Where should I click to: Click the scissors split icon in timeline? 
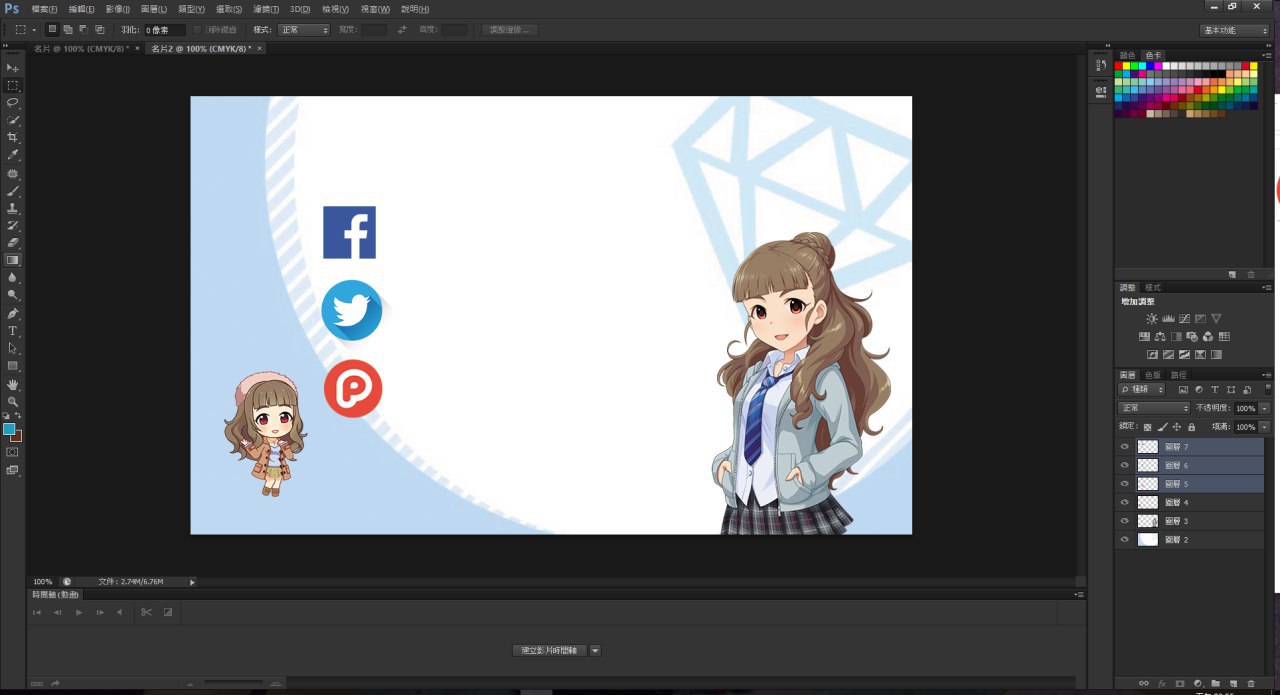coord(146,612)
